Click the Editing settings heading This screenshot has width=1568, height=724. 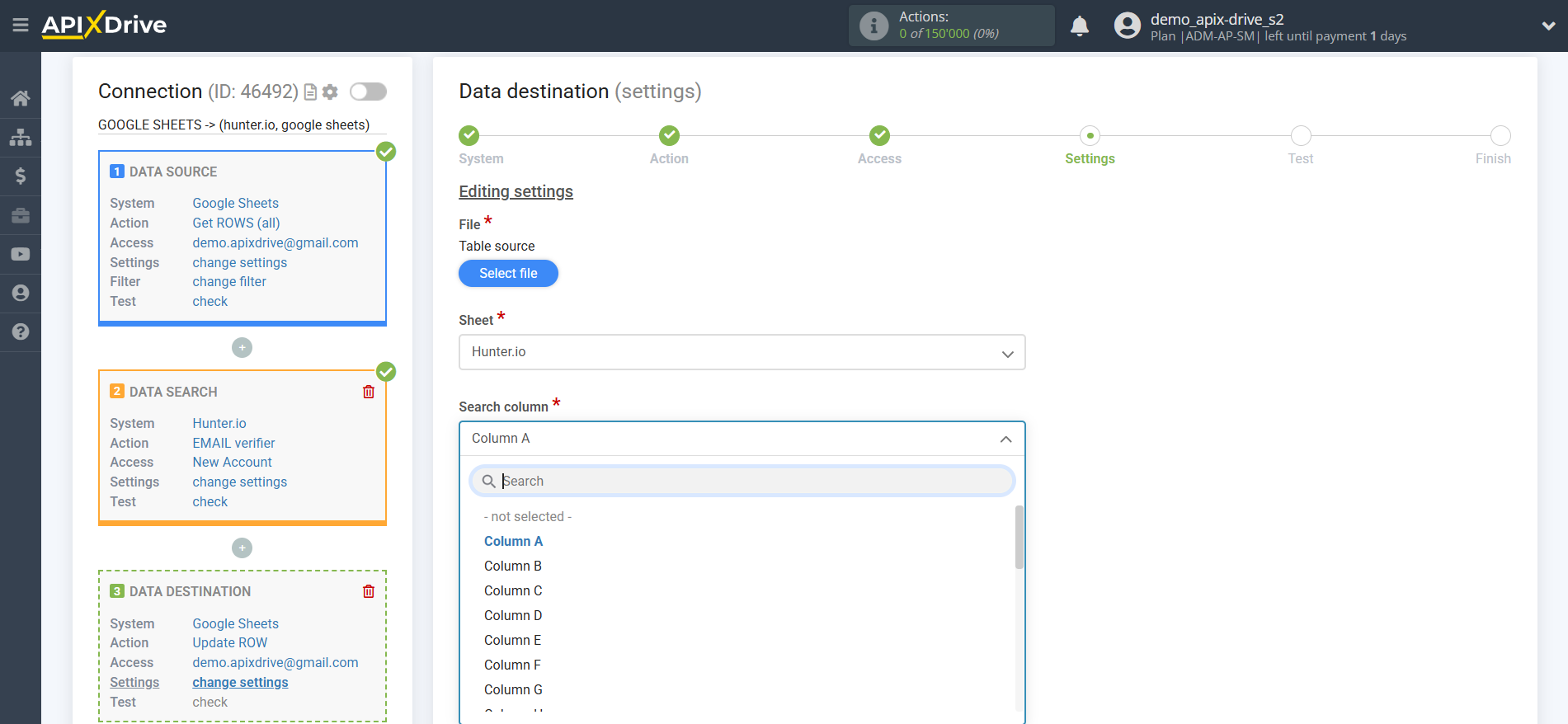[516, 191]
